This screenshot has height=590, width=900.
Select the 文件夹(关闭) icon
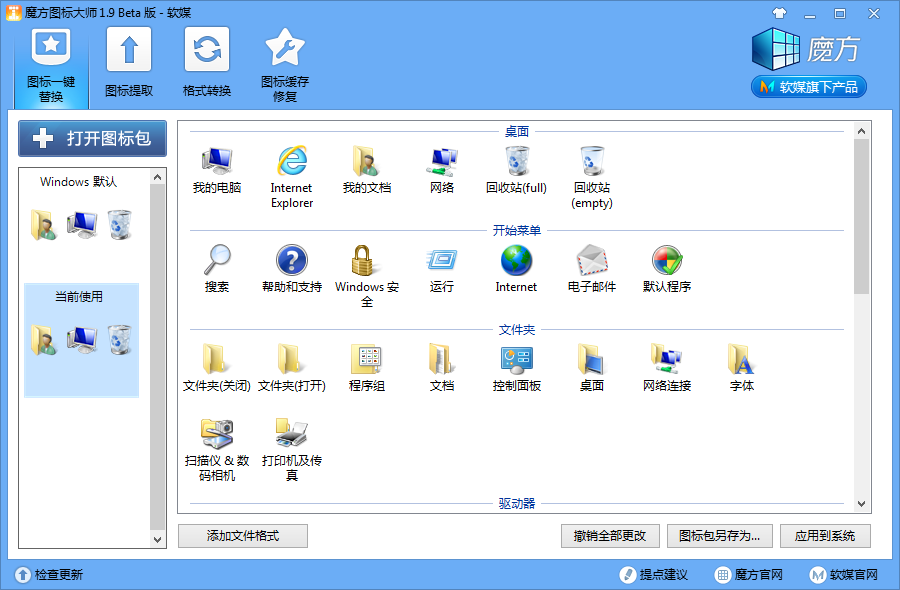pyautogui.click(x=217, y=368)
